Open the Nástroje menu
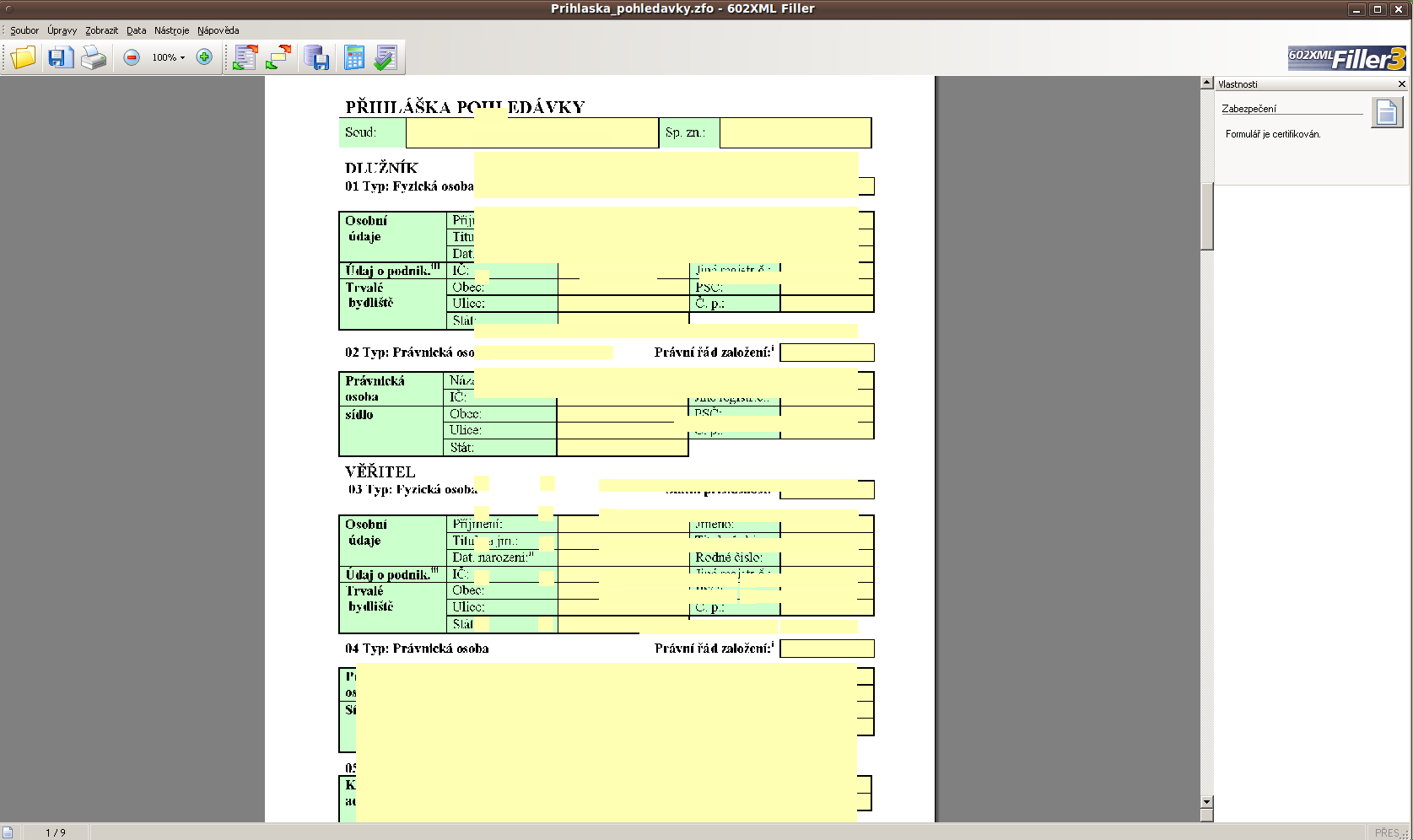 [171, 30]
